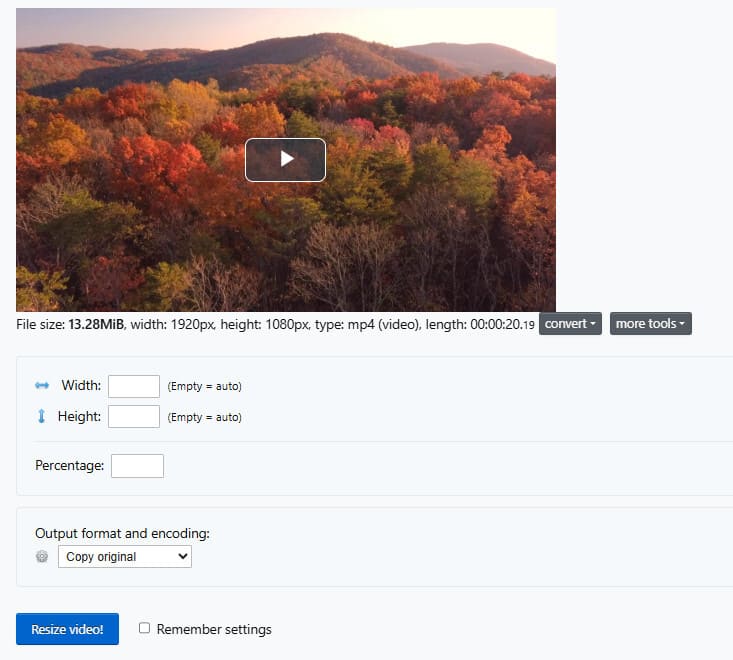This screenshot has width=733, height=660.
Task: Click the horizontal width arrow icon
Action: click(42, 385)
